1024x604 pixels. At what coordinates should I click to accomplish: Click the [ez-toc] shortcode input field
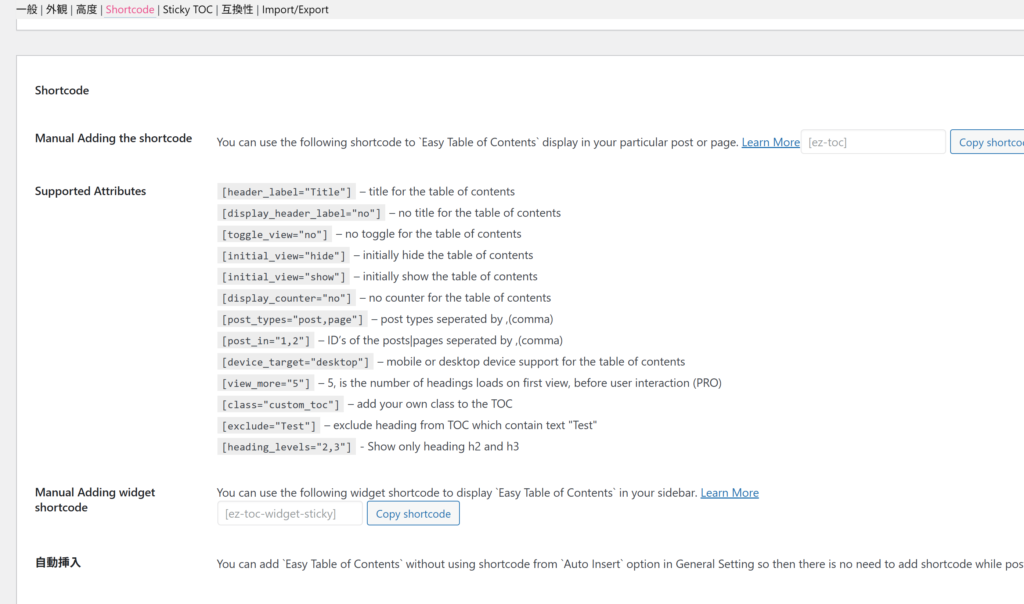pyautogui.click(x=873, y=142)
